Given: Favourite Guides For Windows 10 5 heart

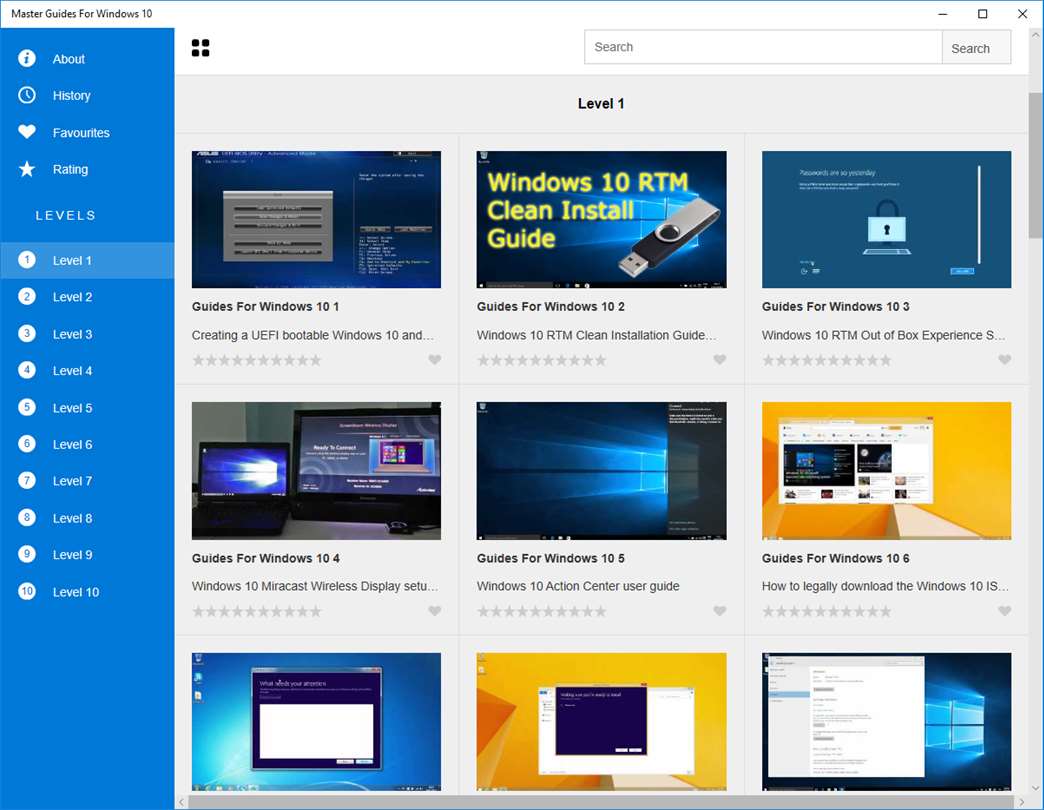Looking at the screenshot, I should tap(720, 611).
